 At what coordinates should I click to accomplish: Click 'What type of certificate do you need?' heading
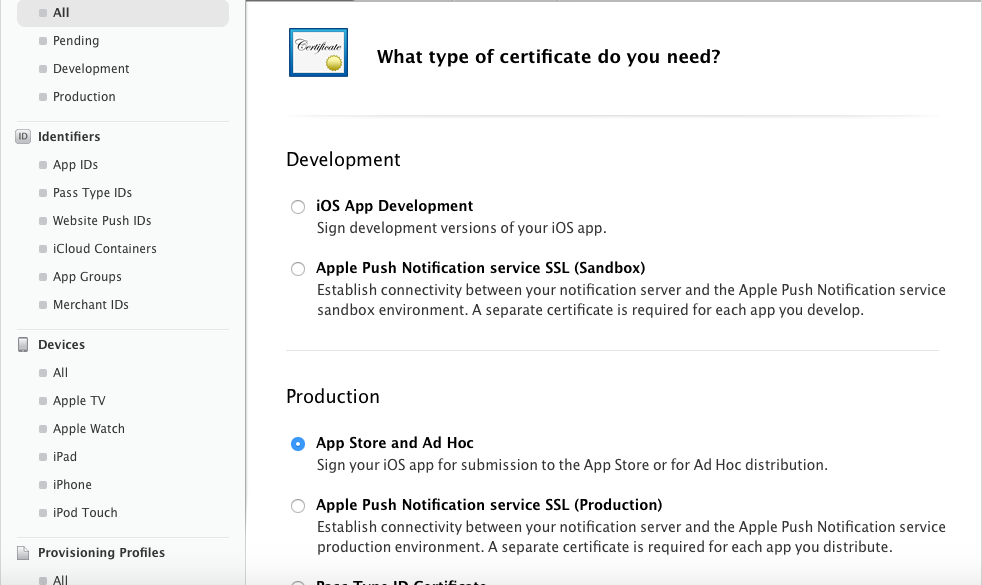click(549, 57)
